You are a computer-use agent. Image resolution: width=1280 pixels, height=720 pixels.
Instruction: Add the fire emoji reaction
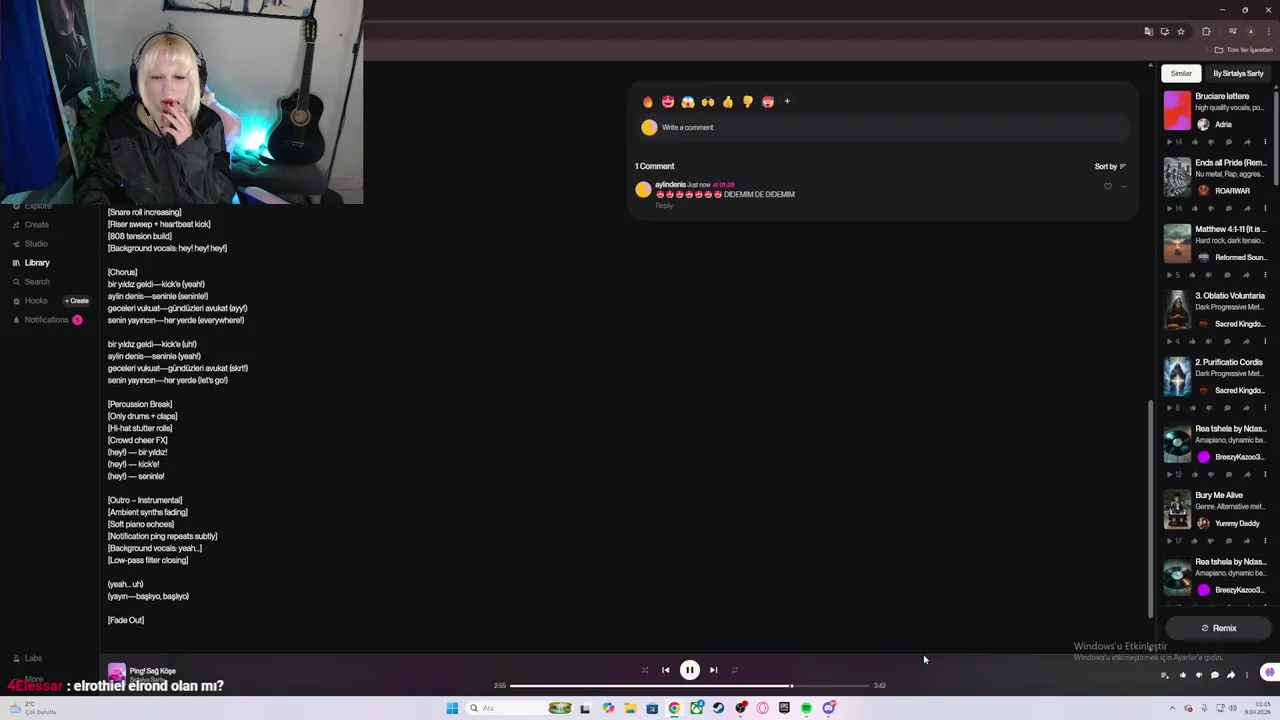(x=648, y=102)
